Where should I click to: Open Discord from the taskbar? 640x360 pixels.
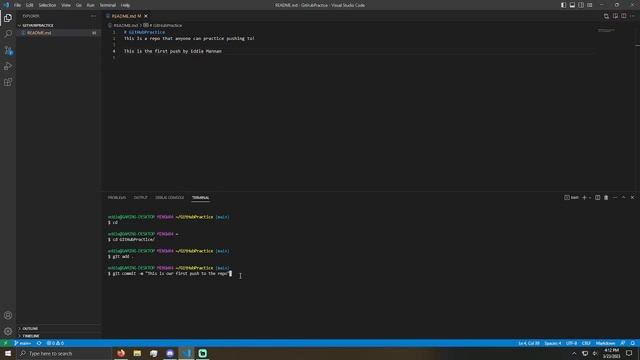coord(170,353)
